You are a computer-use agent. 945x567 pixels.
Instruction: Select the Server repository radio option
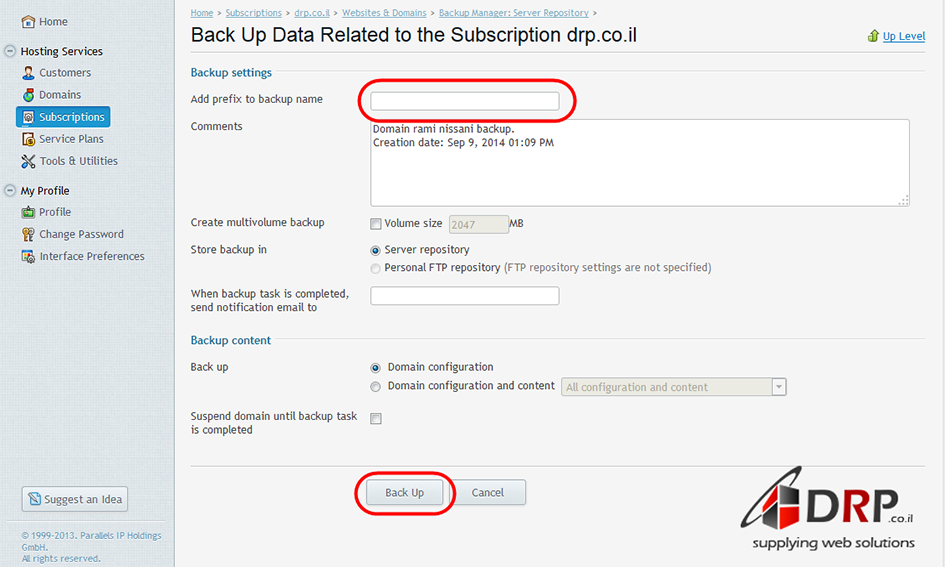pos(376,250)
